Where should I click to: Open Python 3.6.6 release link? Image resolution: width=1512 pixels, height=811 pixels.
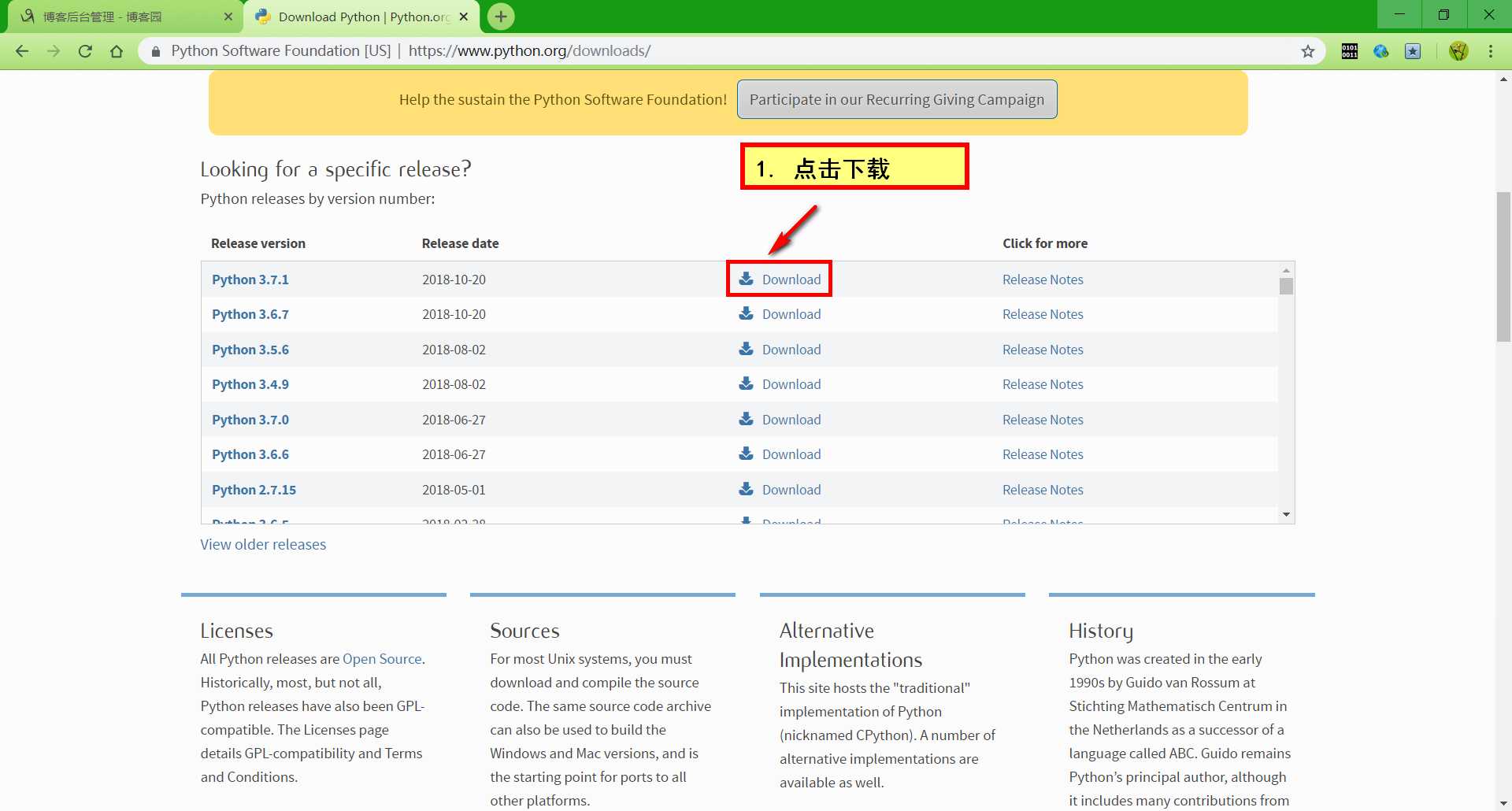click(x=250, y=454)
